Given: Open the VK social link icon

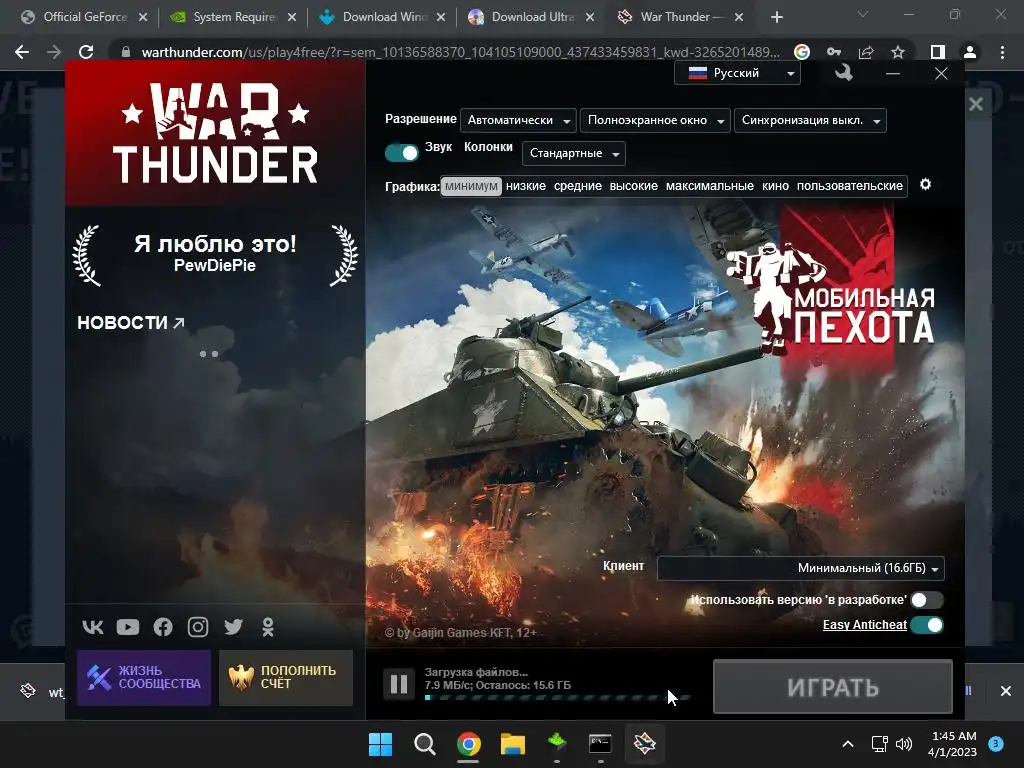Looking at the screenshot, I should 93,627.
